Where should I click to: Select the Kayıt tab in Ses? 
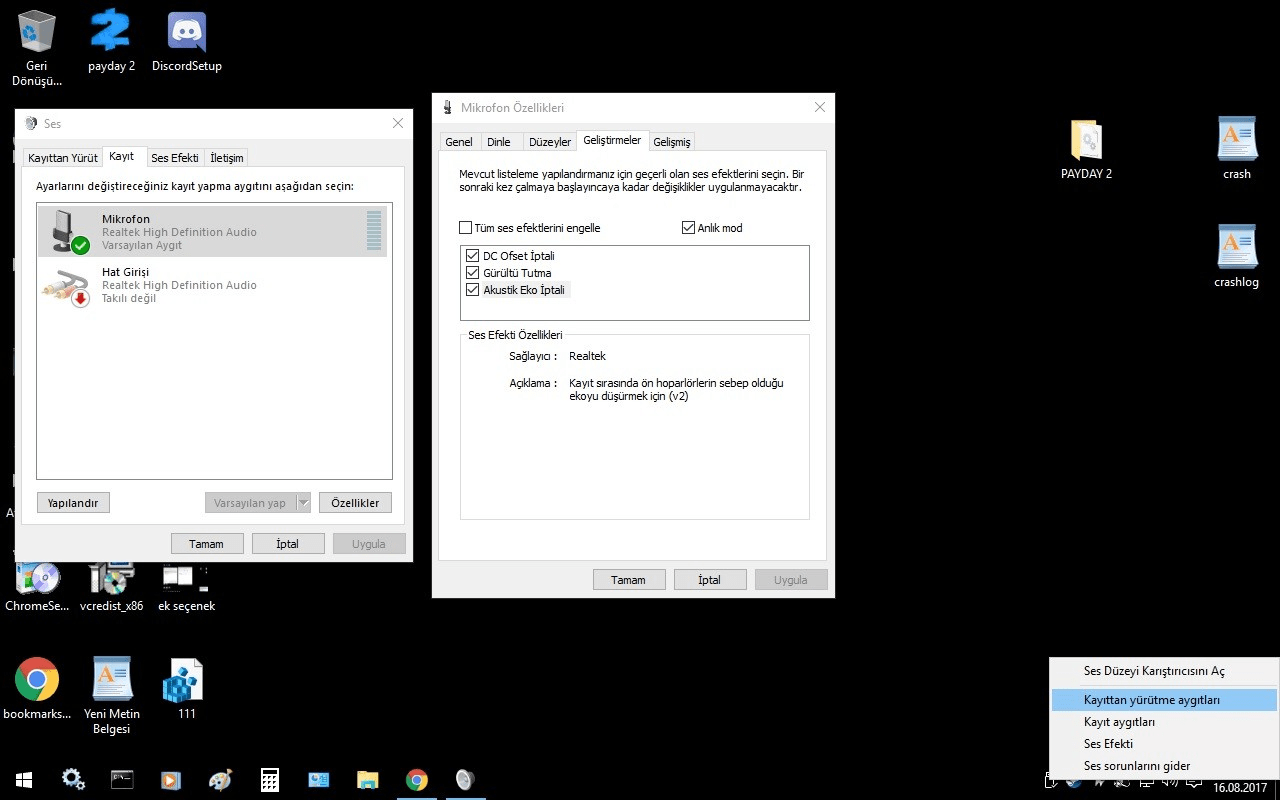tap(122, 157)
